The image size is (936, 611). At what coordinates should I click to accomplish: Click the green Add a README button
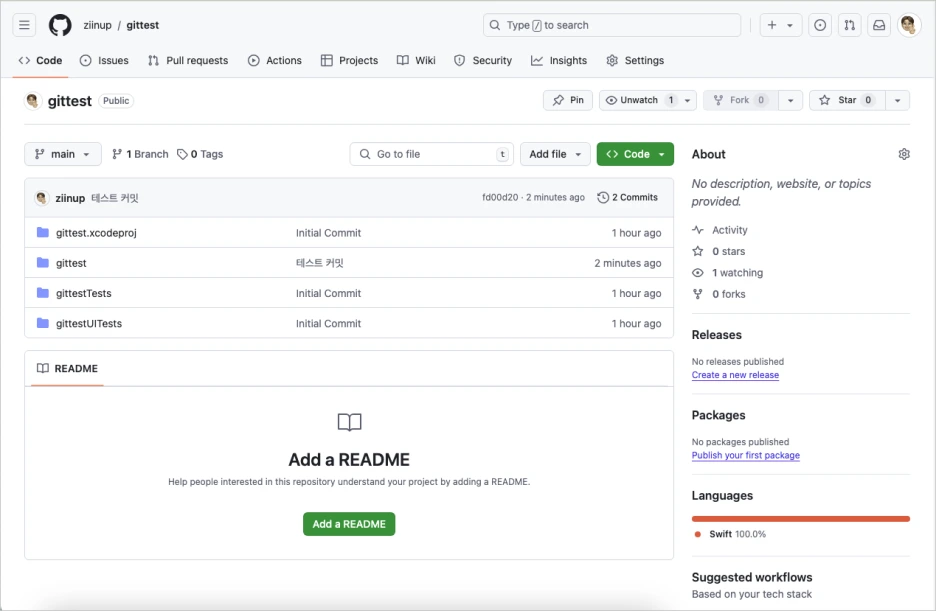point(349,524)
